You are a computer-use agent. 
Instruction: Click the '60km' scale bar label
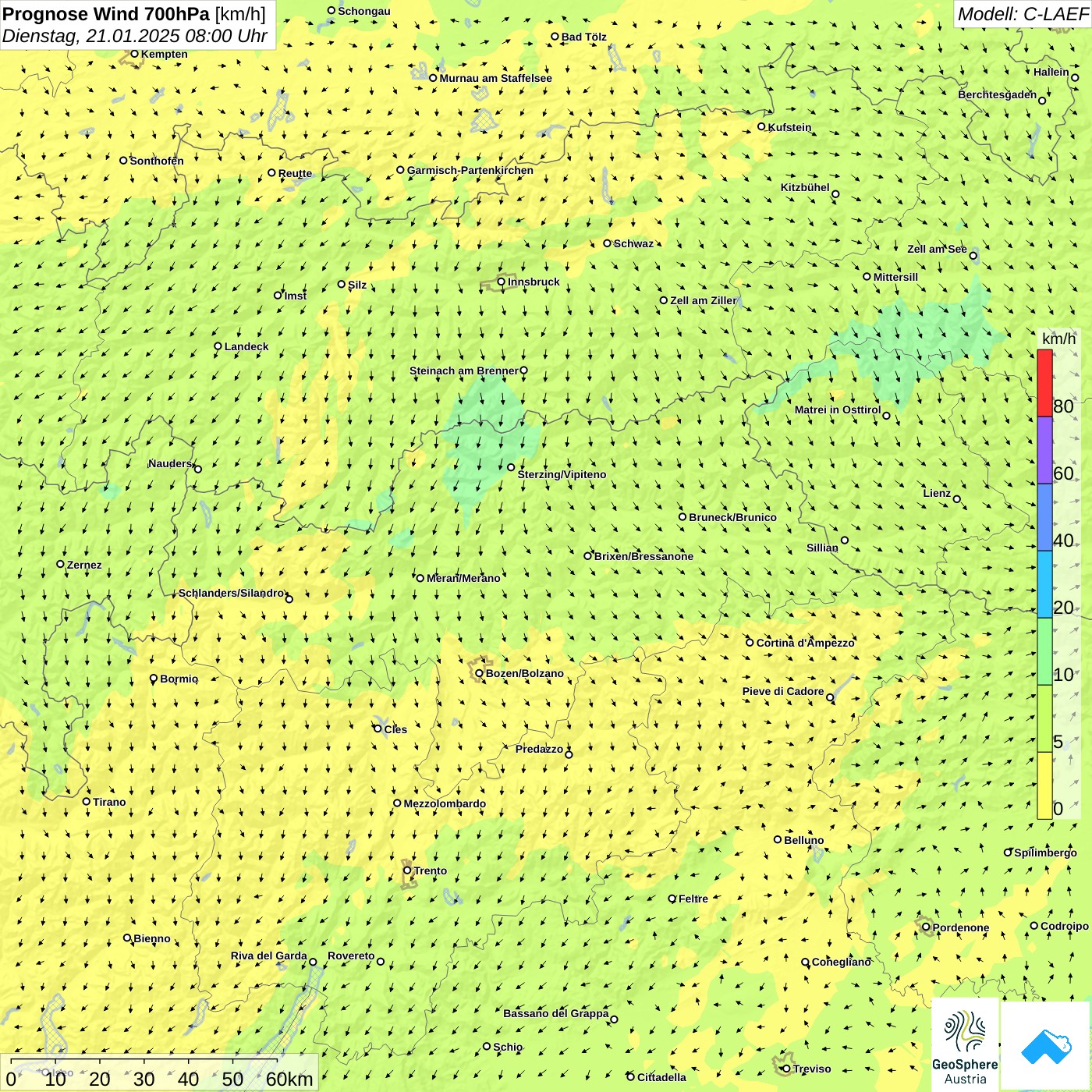[x=289, y=1080]
